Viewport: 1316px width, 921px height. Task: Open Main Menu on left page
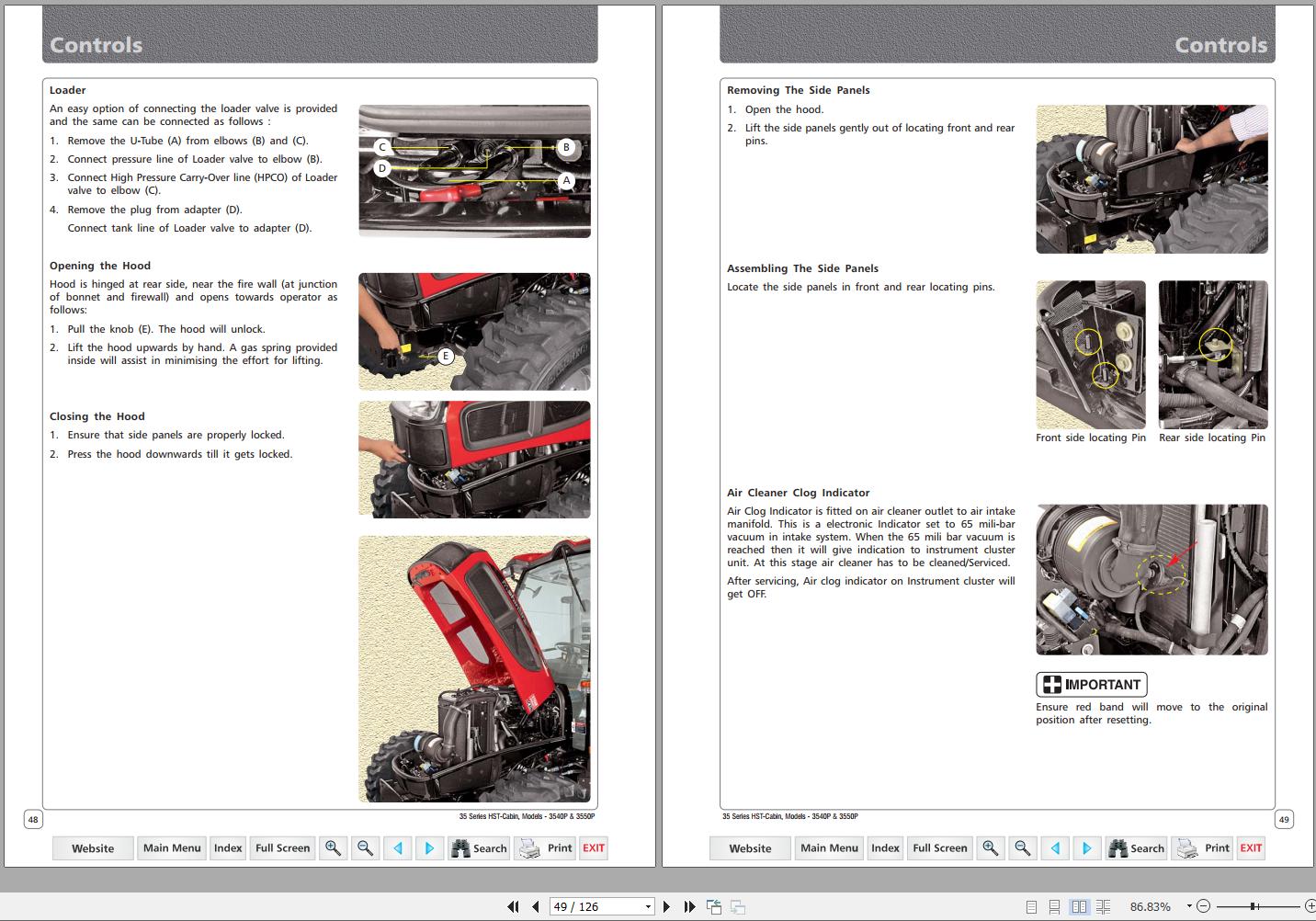pyautogui.click(x=172, y=848)
